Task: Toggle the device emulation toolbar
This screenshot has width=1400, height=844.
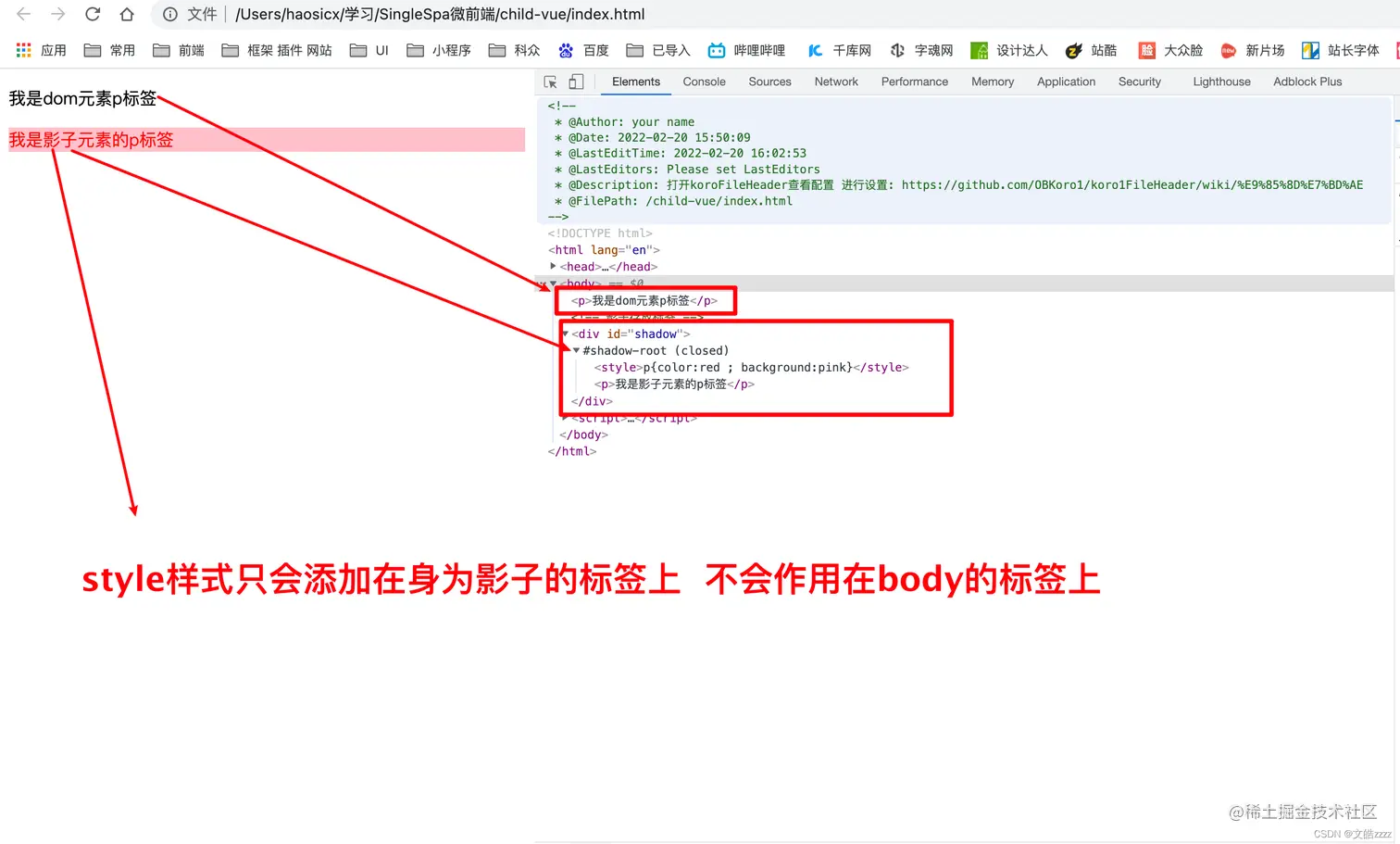Action: point(575,82)
